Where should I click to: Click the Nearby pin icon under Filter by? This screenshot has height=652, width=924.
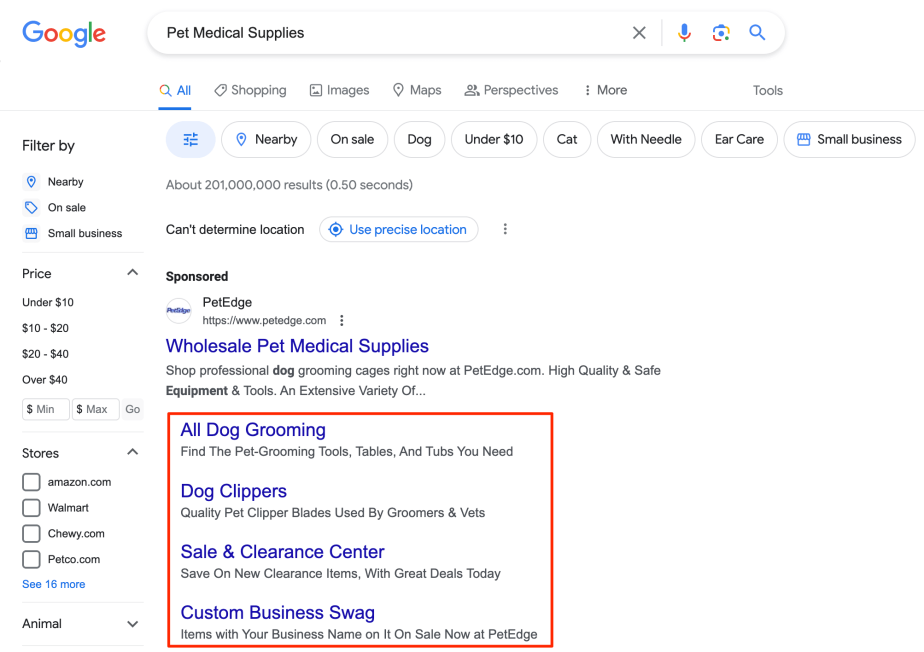click(31, 181)
